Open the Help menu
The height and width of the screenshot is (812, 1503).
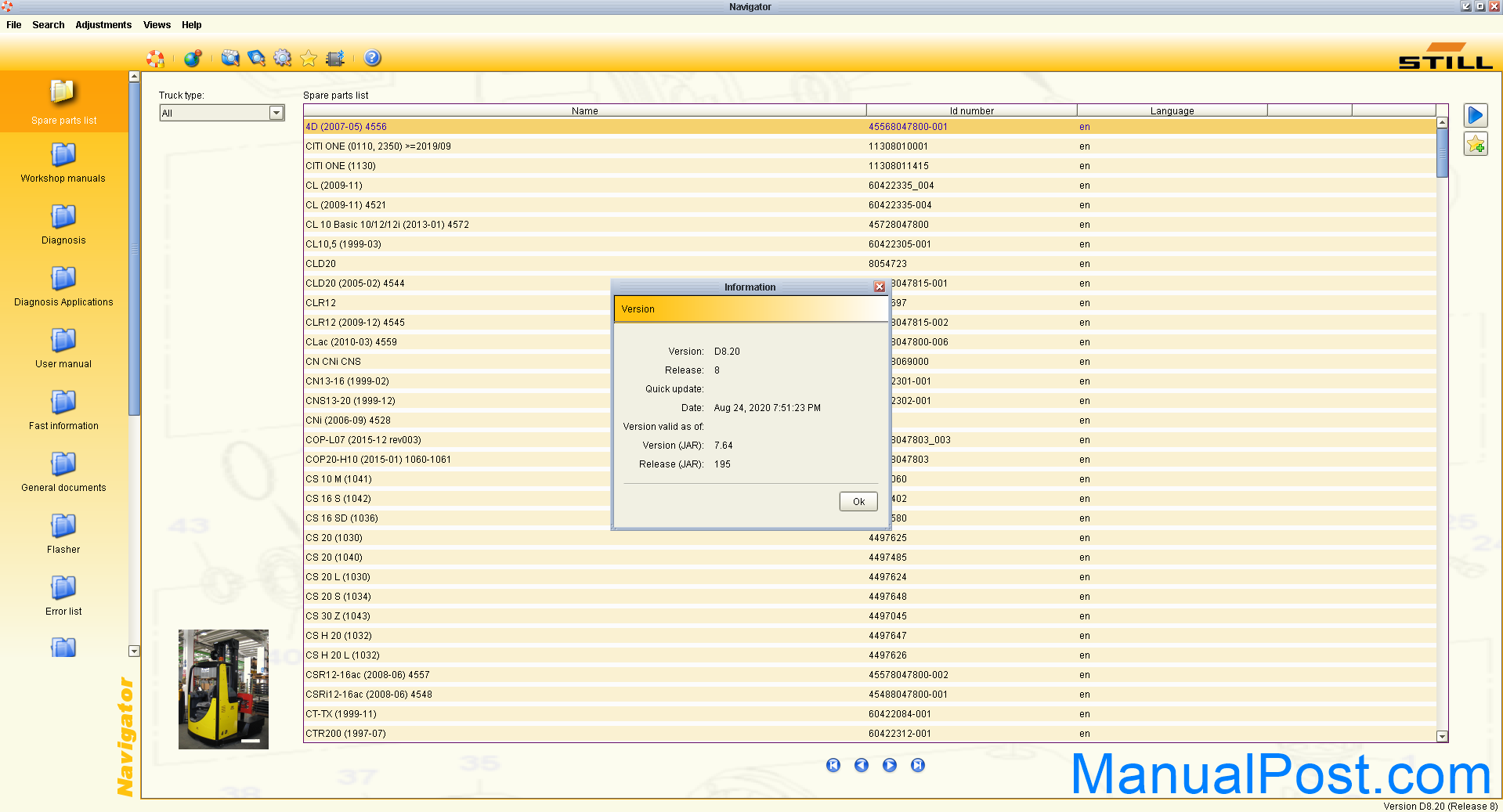192,25
